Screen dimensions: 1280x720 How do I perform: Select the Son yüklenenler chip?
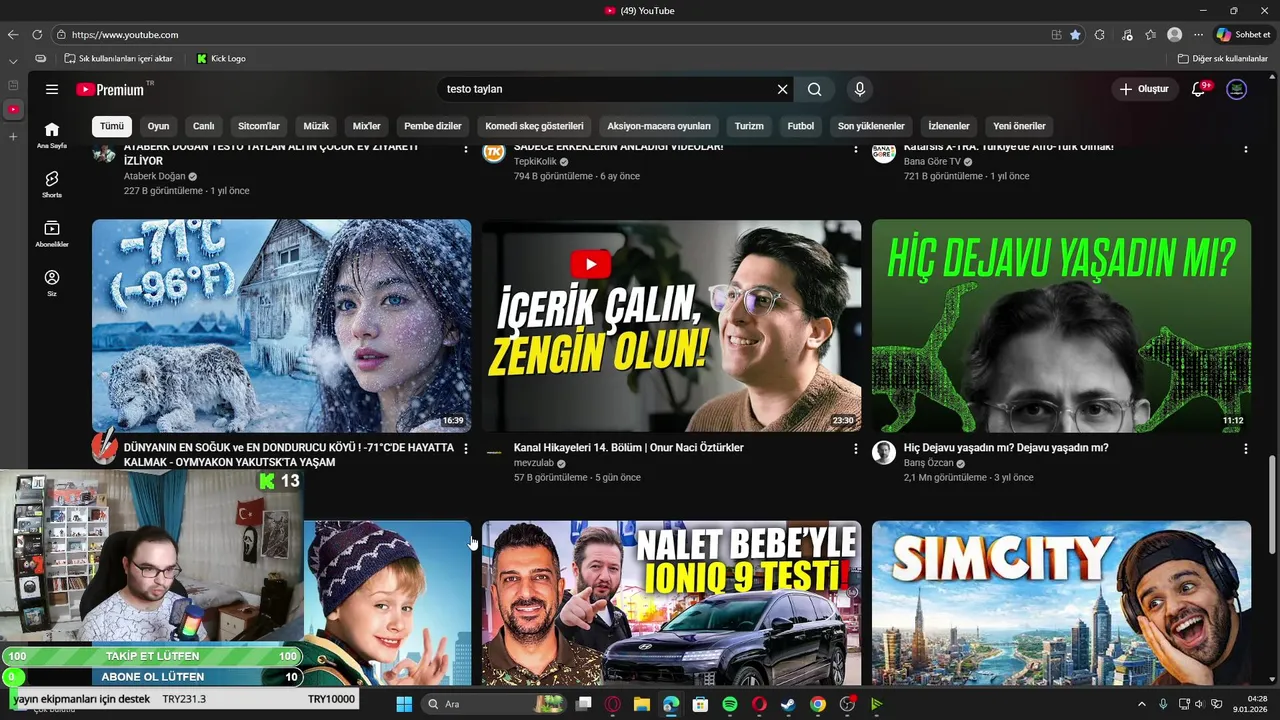[x=871, y=126]
